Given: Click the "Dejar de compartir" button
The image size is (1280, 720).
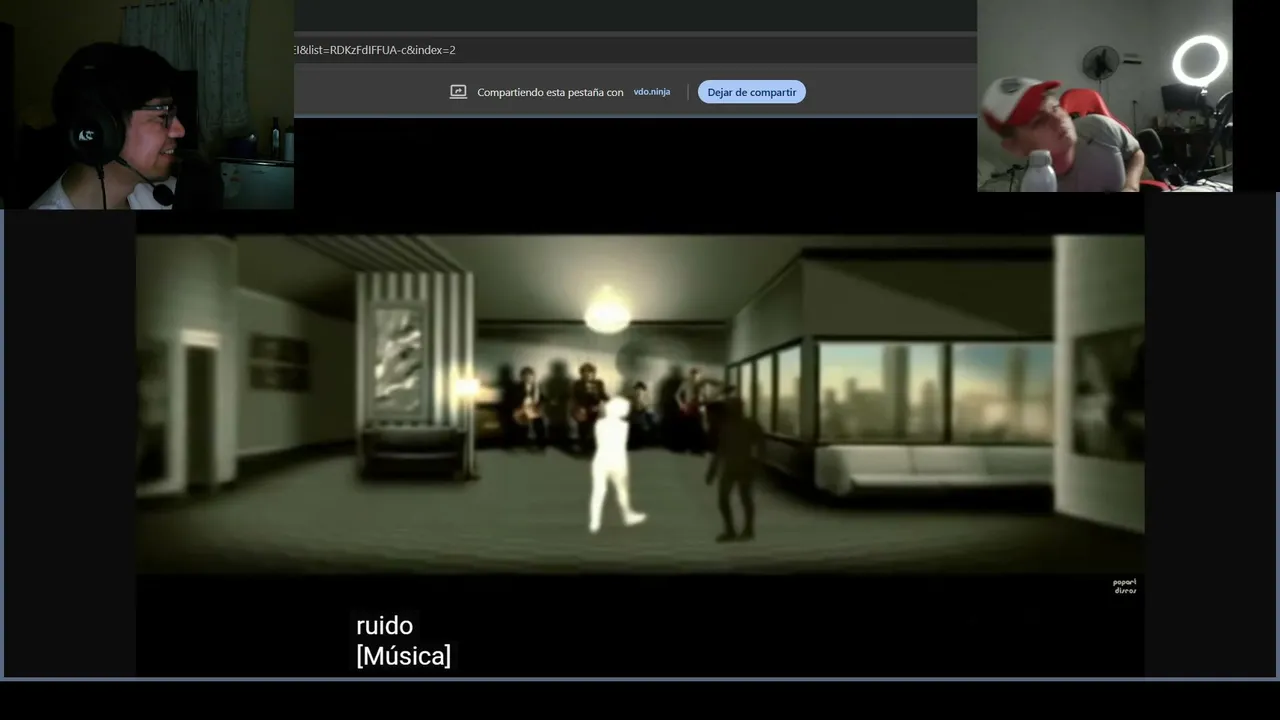Looking at the screenshot, I should 752,92.
